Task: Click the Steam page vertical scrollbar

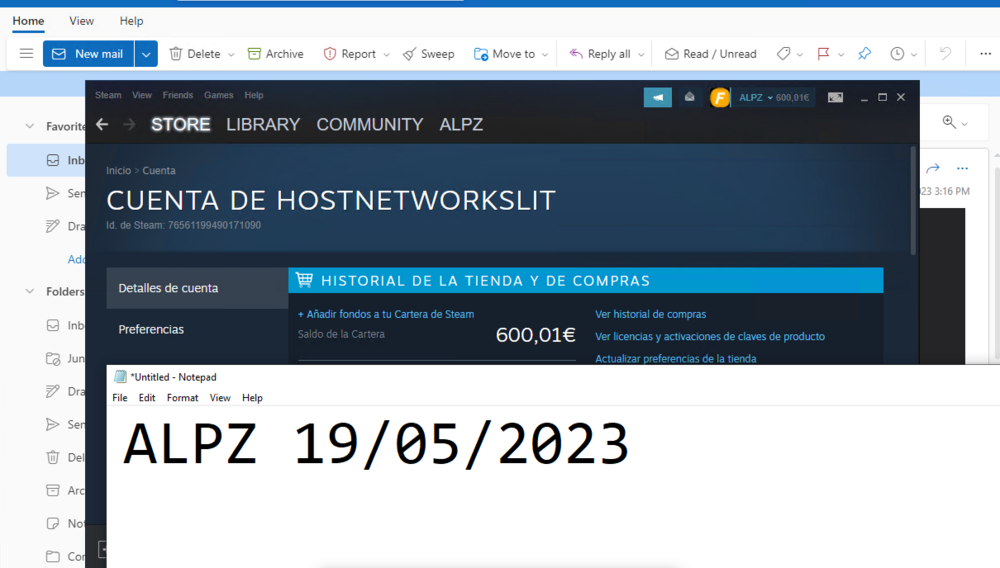Action: [913, 201]
